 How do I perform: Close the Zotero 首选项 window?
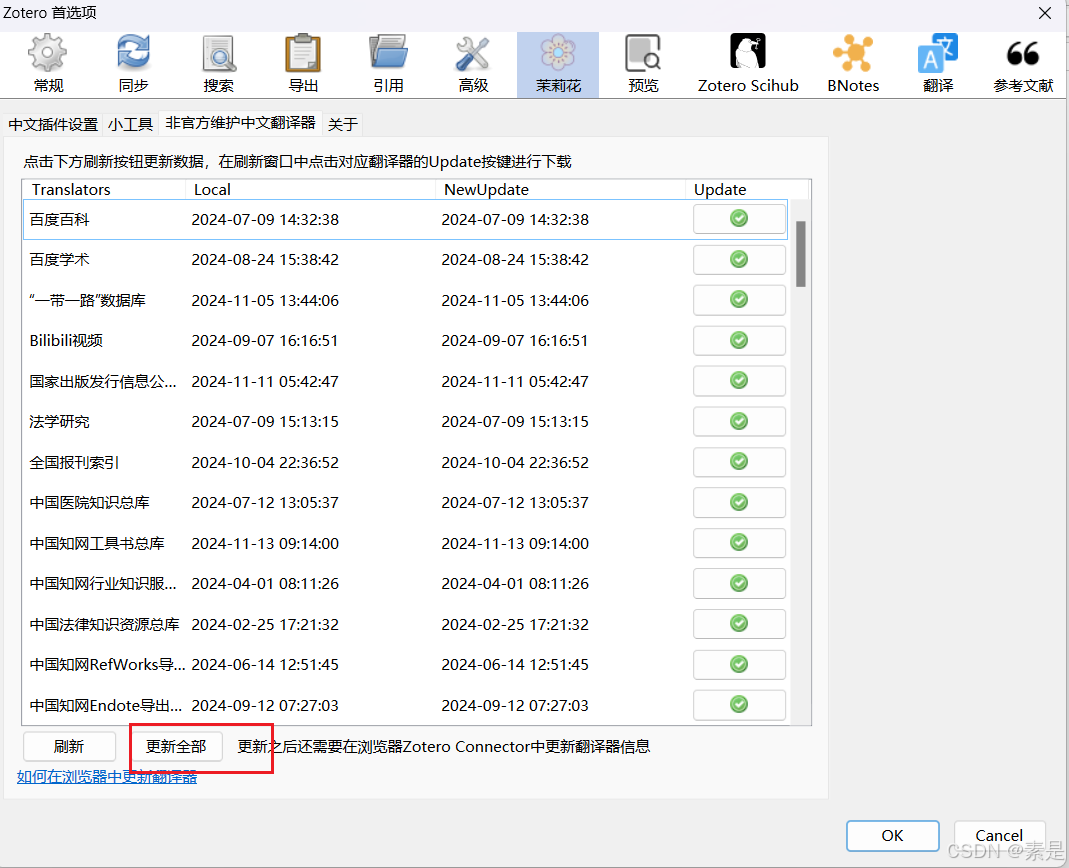pyautogui.click(x=1044, y=13)
